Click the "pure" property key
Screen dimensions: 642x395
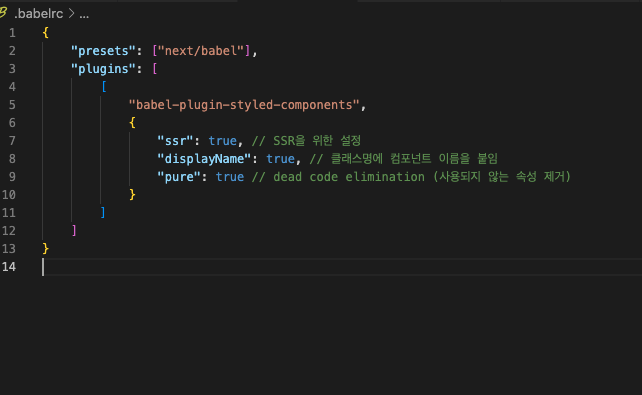(179, 177)
